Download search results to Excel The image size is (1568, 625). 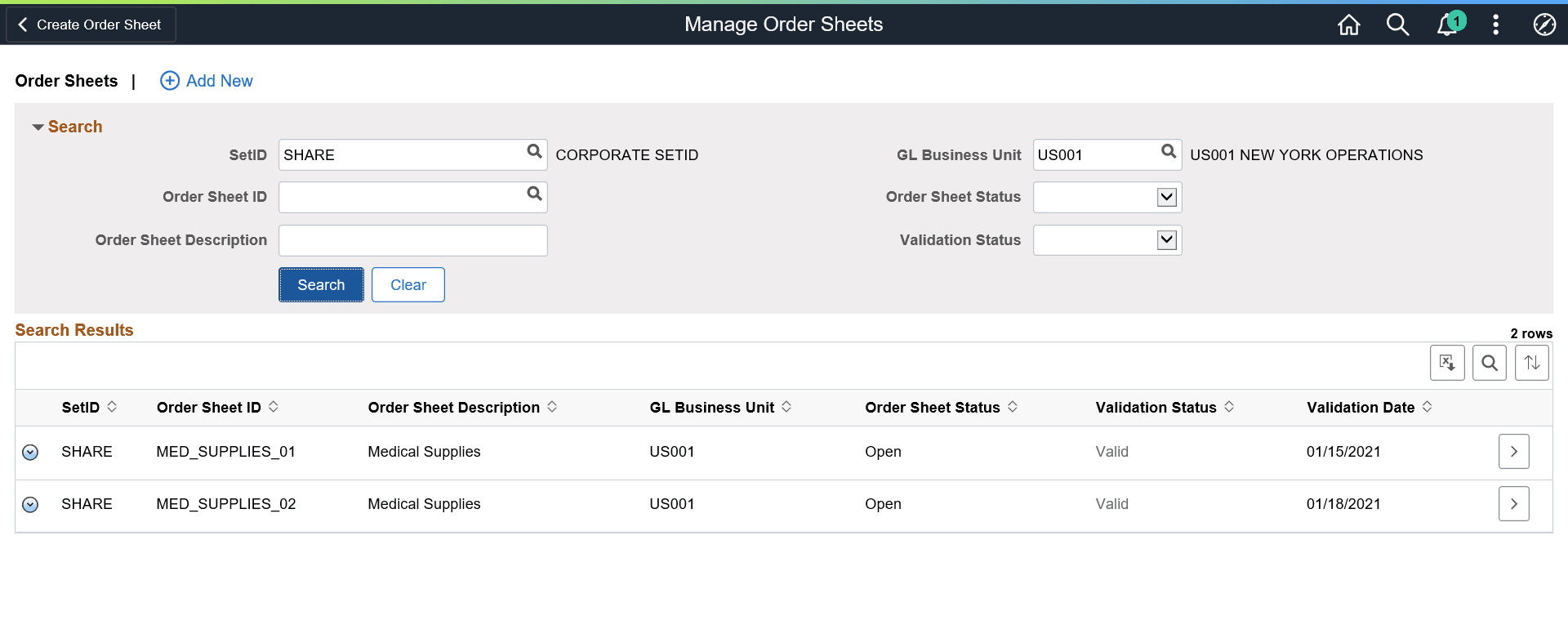pyautogui.click(x=1447, y=363)
